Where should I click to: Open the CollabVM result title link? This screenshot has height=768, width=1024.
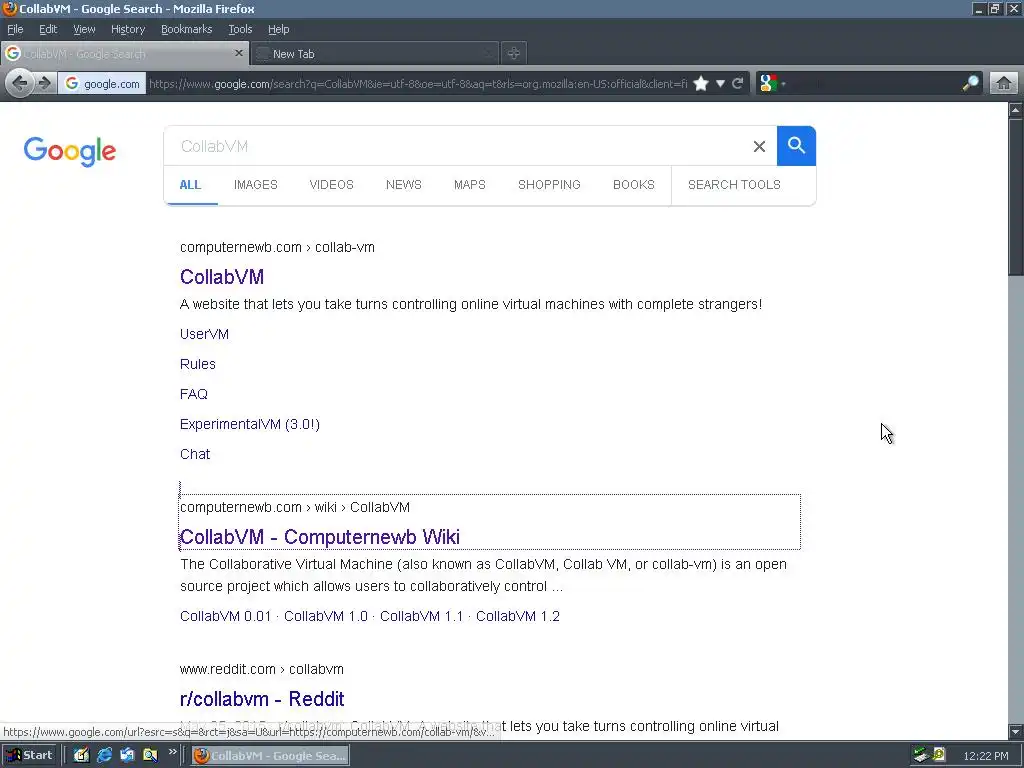[222, 277]
